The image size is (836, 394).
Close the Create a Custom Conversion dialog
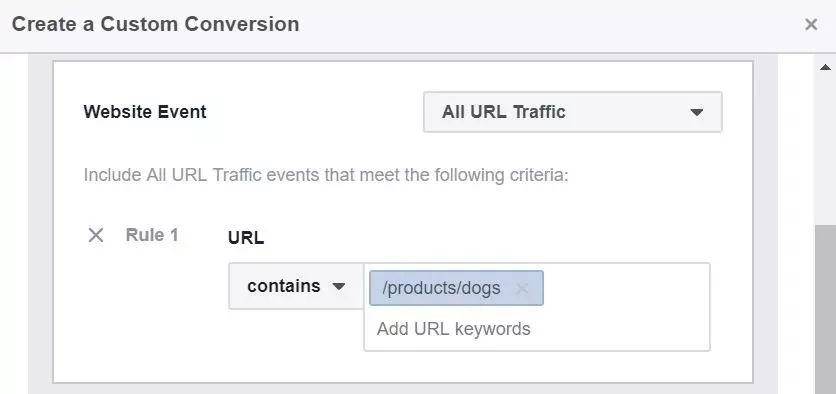(x=811, y=24)
